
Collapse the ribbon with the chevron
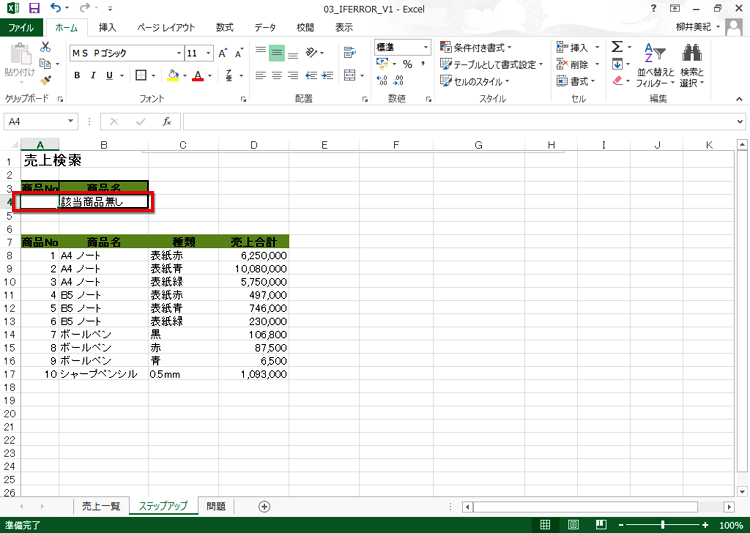pyautogui.click(x=739, y=99)
